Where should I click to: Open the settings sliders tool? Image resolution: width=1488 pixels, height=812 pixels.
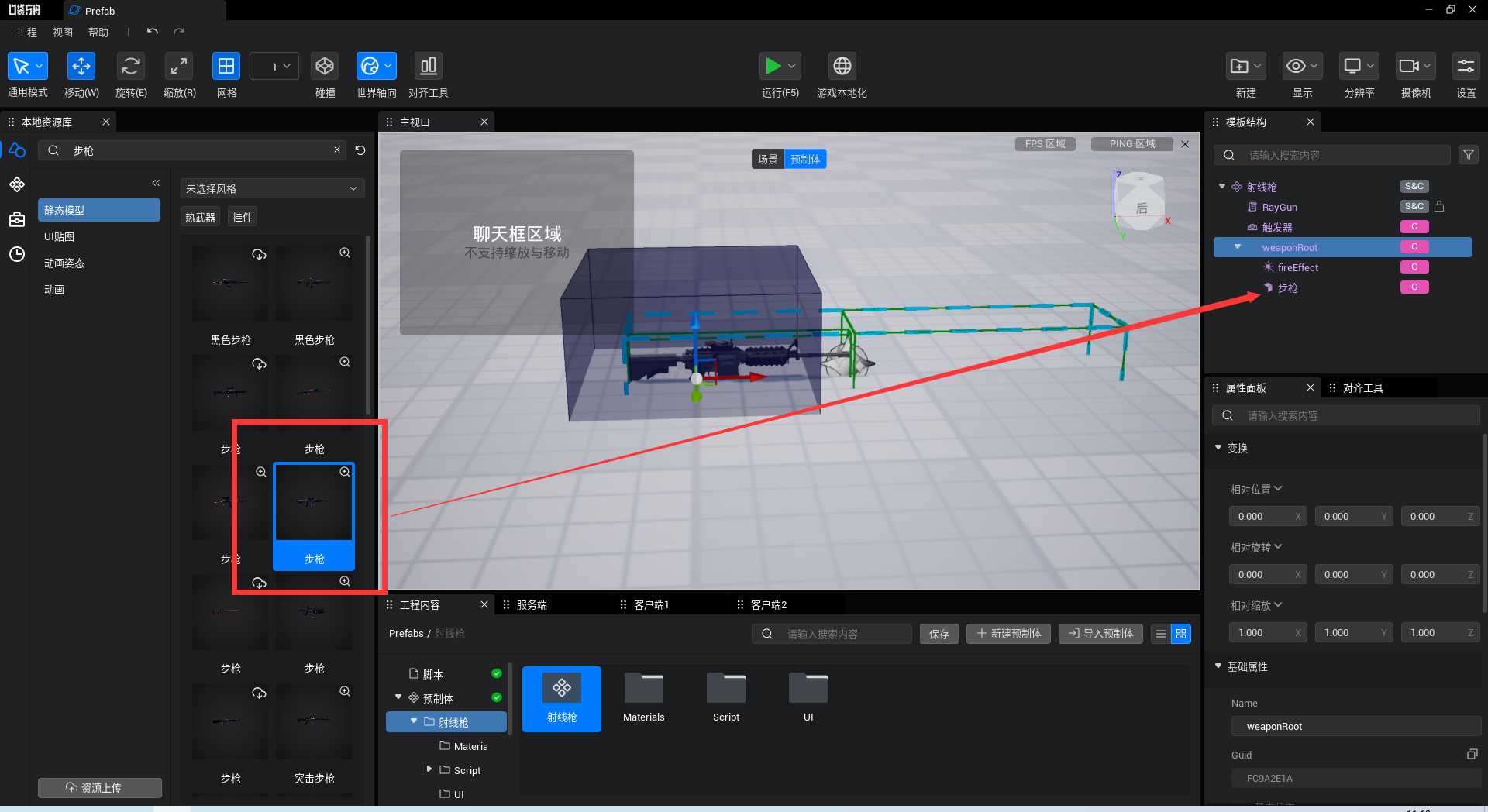click(x=1466, y=67)
